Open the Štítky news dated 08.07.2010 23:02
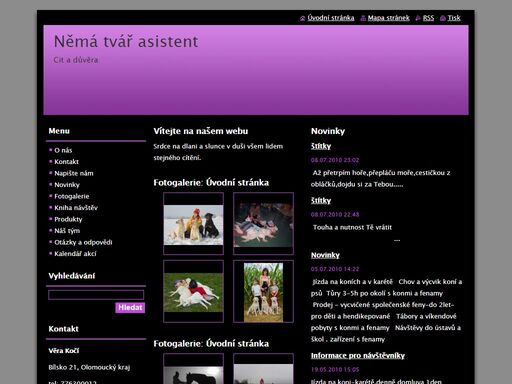 (321, 146)
